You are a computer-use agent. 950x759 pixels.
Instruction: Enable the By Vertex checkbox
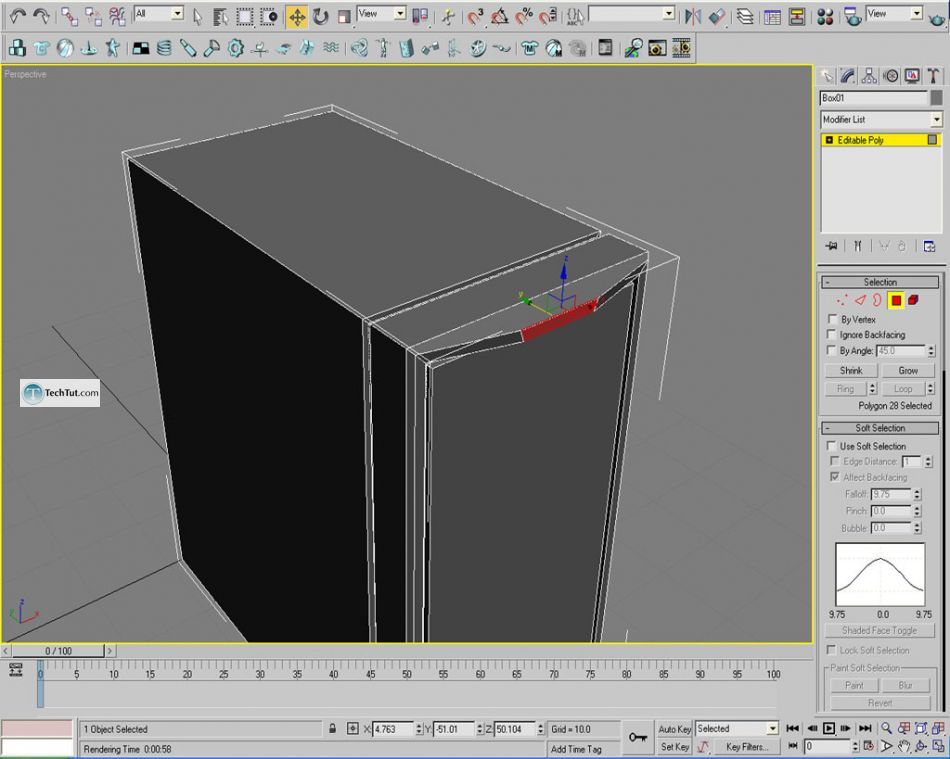[832, 319]
